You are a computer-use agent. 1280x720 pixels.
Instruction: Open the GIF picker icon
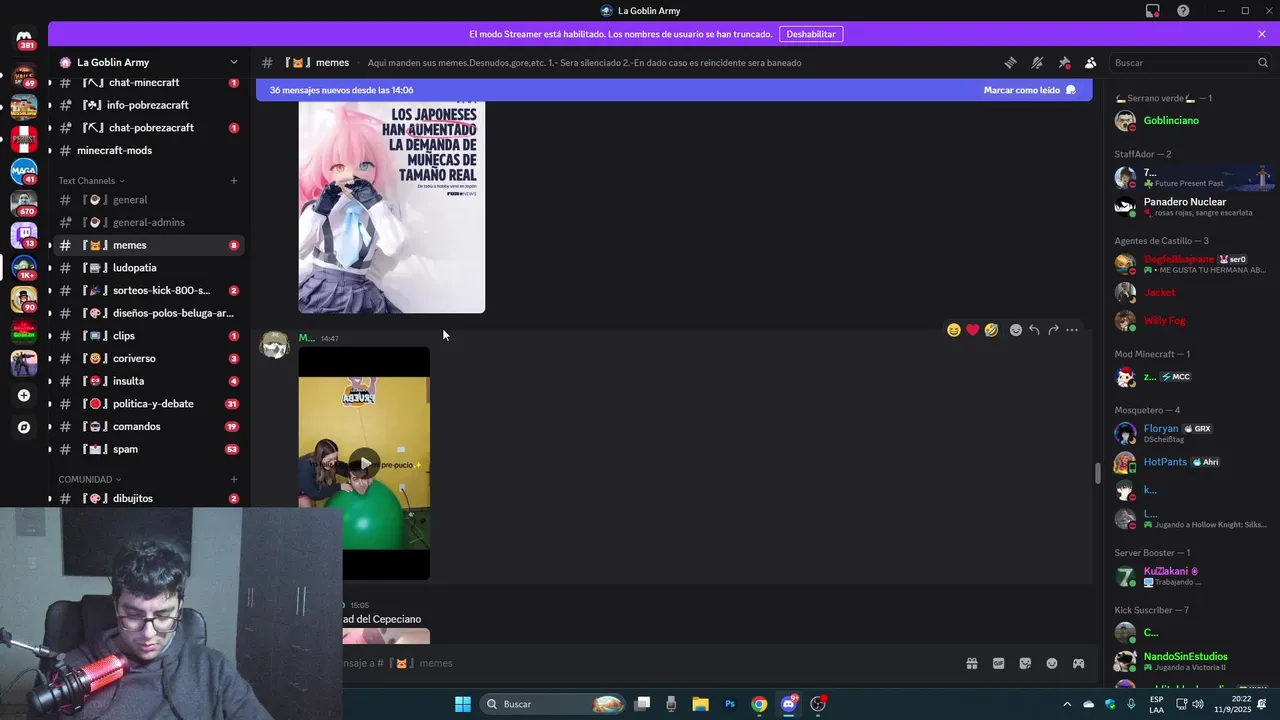(x=998, y=663)
